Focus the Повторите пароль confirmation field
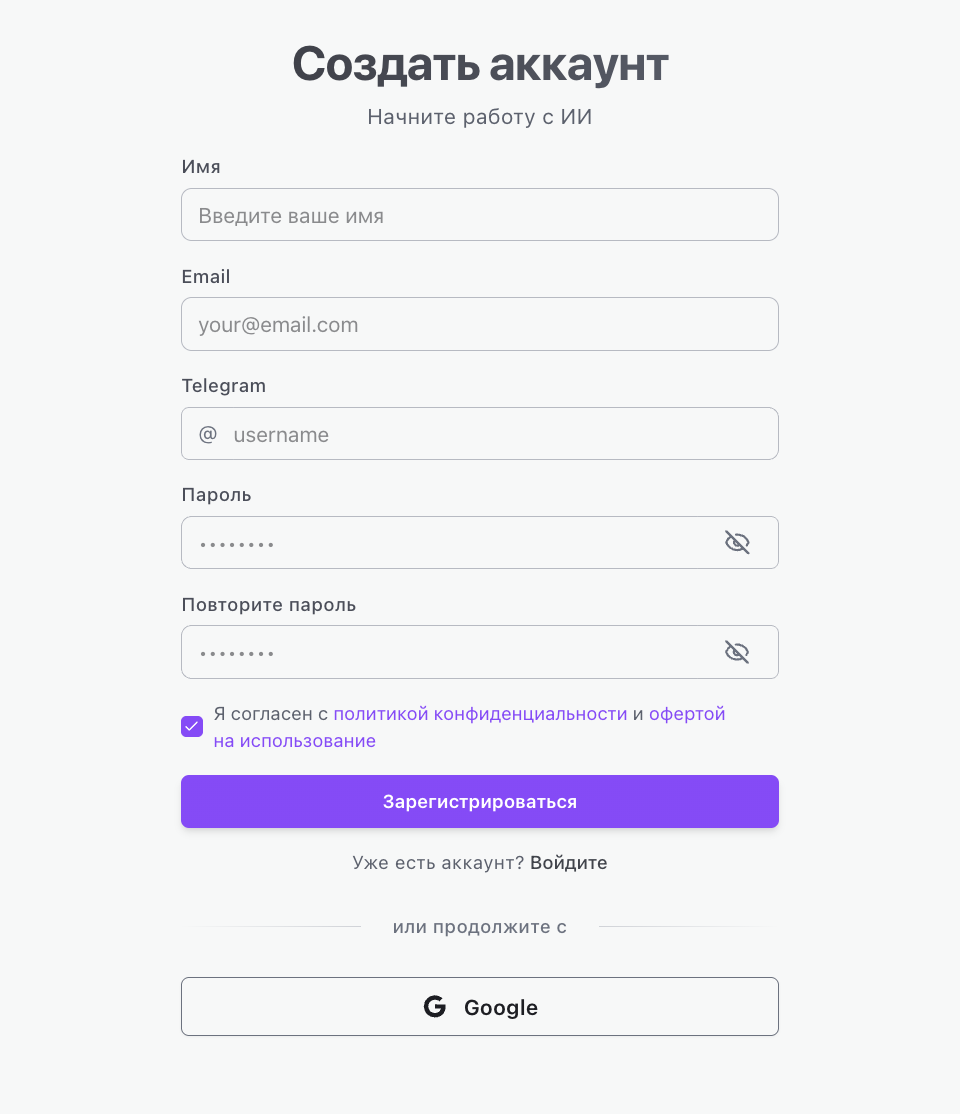960x1114 pixels. 450,652
